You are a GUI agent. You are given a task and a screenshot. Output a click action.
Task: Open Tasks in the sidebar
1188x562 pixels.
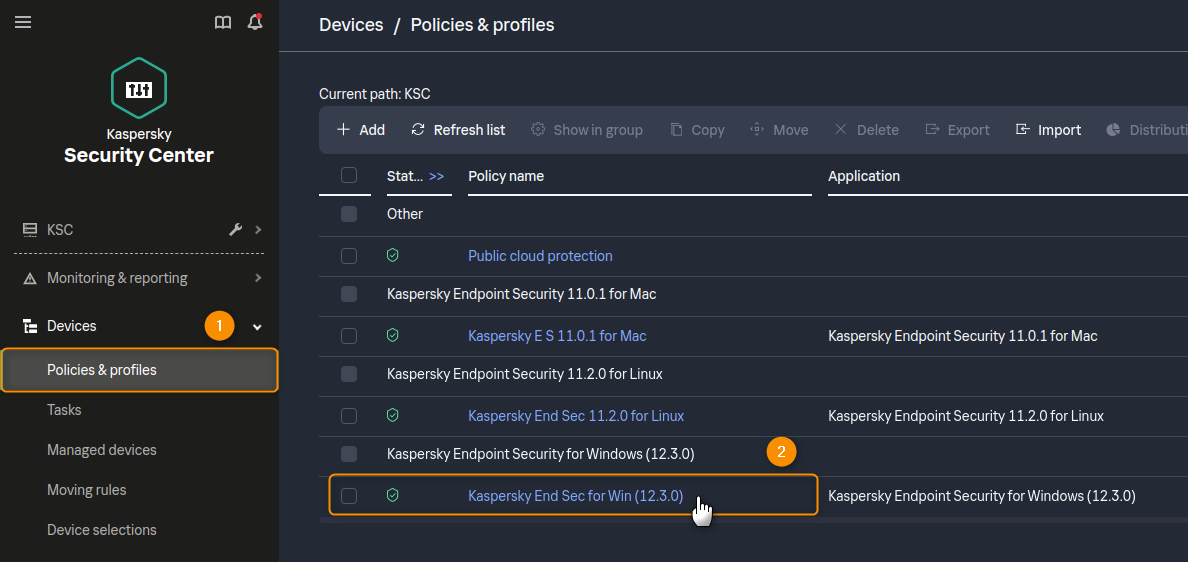click(x=64, y=410)
